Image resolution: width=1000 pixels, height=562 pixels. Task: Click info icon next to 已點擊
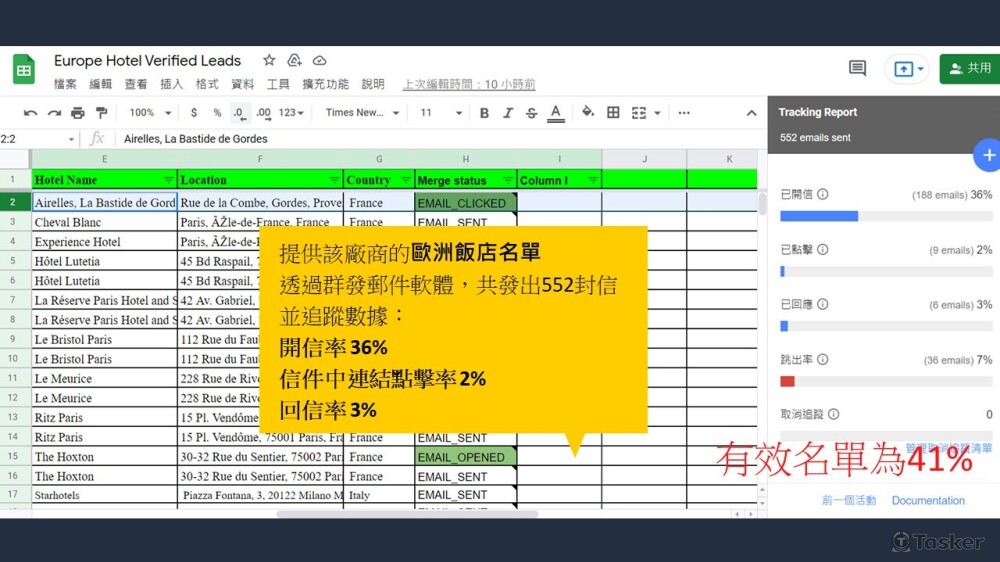pyautogui.click(x=823, y=249)
